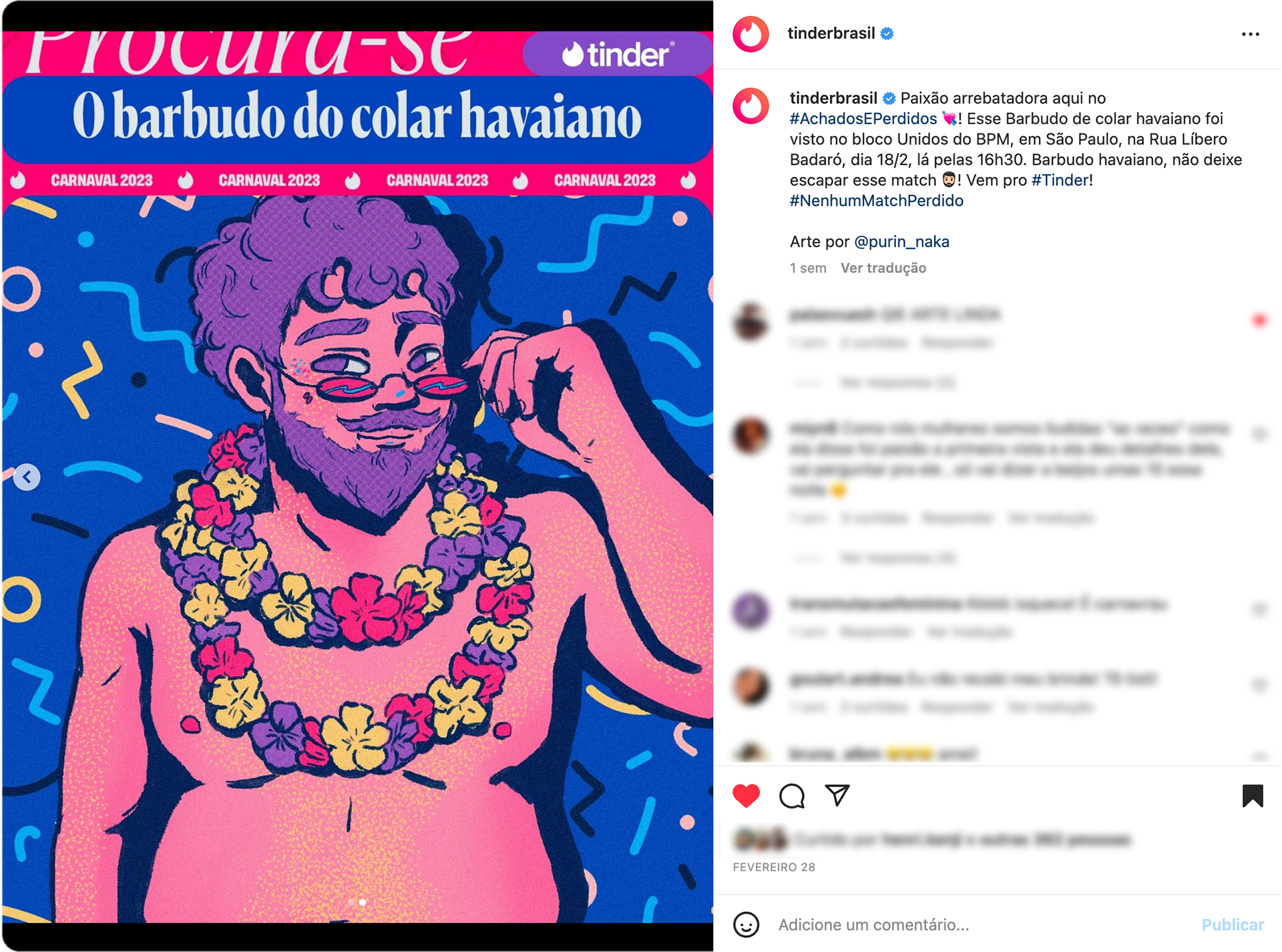Expand replies under the first comment
The height and width of the screenshot is (952, 1282).
point(897,383)
